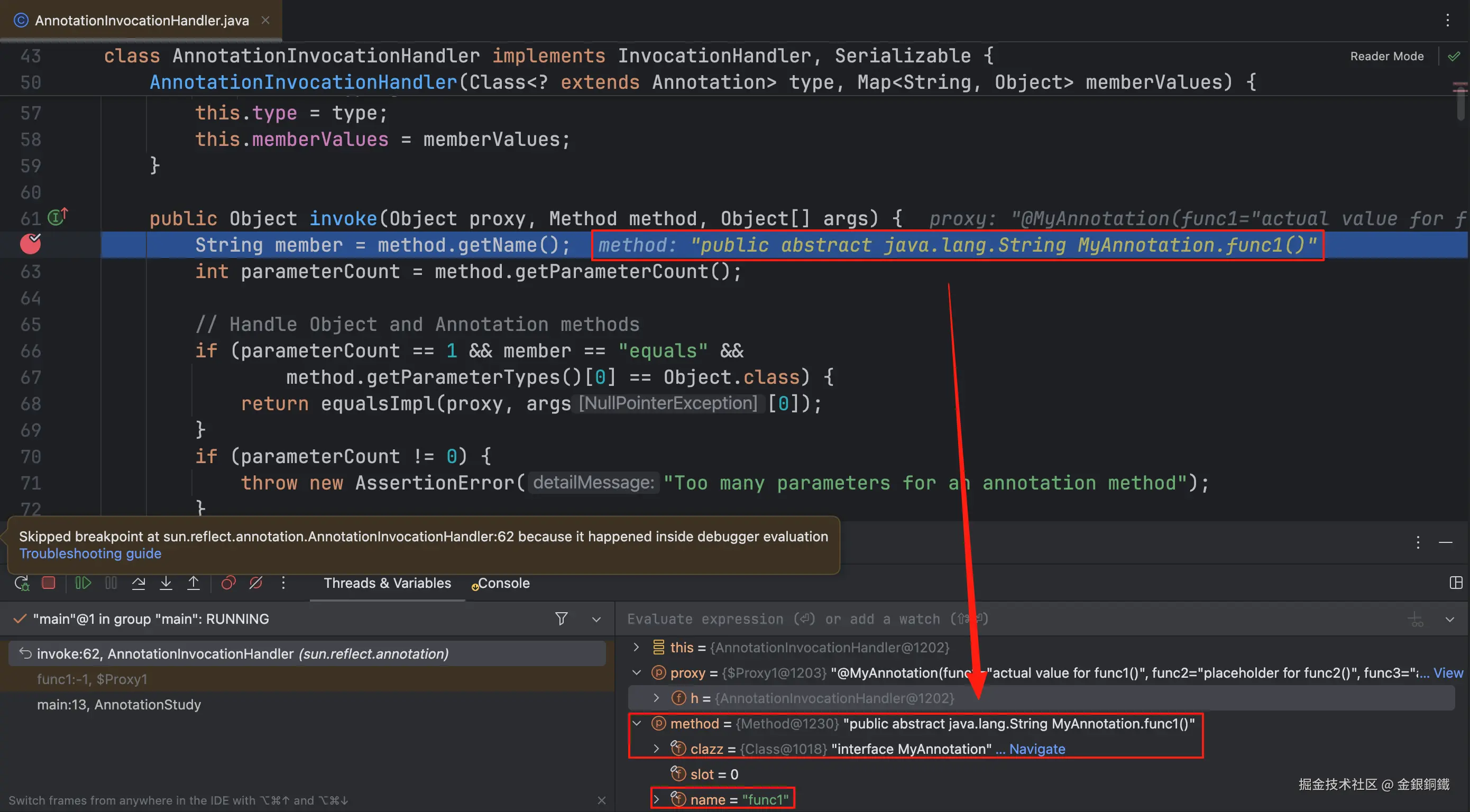Open debug tool window options menu
The image size is (1470, 812).
tap(1418, 542)
